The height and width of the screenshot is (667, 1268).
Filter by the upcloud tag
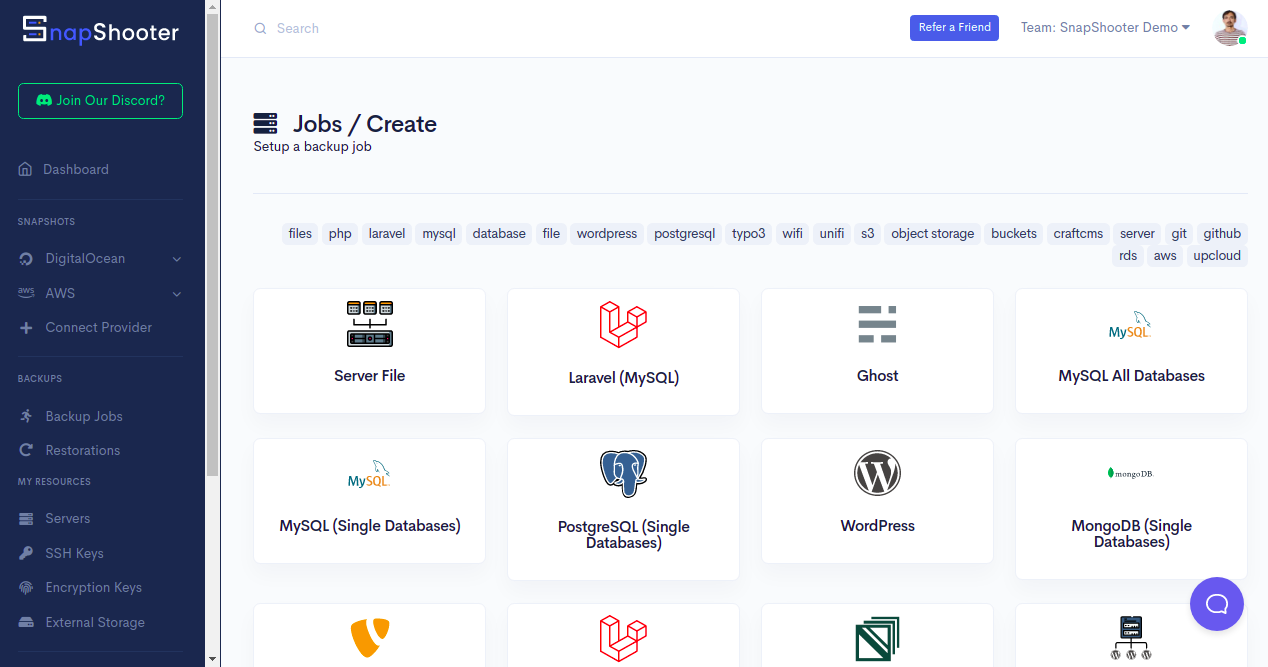click(1216, 256)
